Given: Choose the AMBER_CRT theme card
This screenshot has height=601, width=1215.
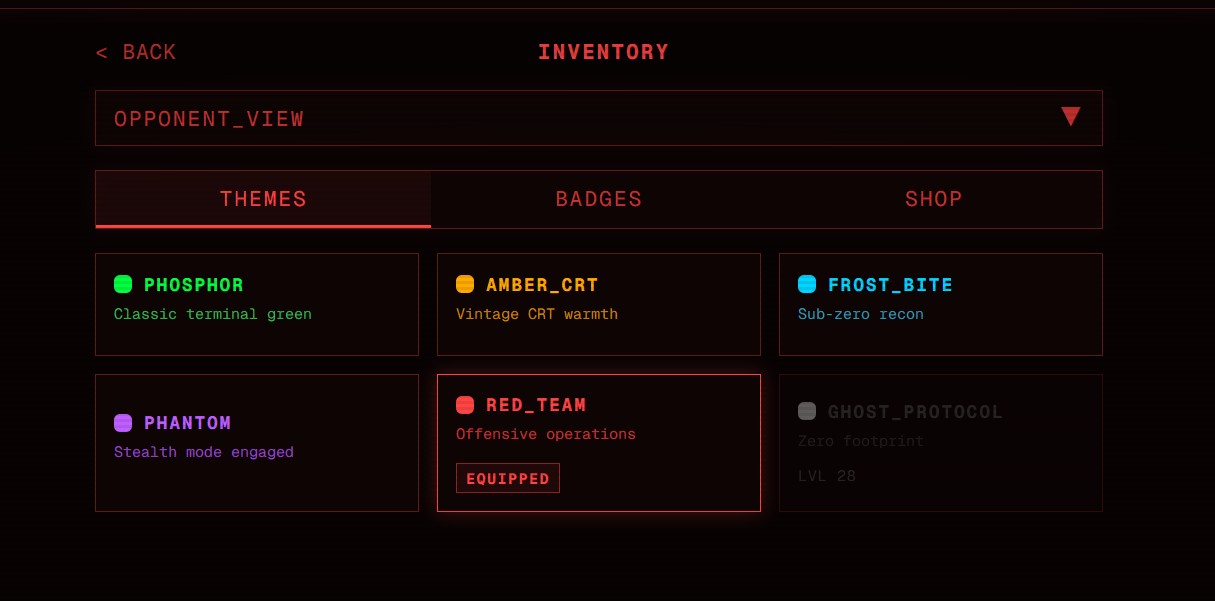Looking at the screenshot, I should tap(598, 304).
